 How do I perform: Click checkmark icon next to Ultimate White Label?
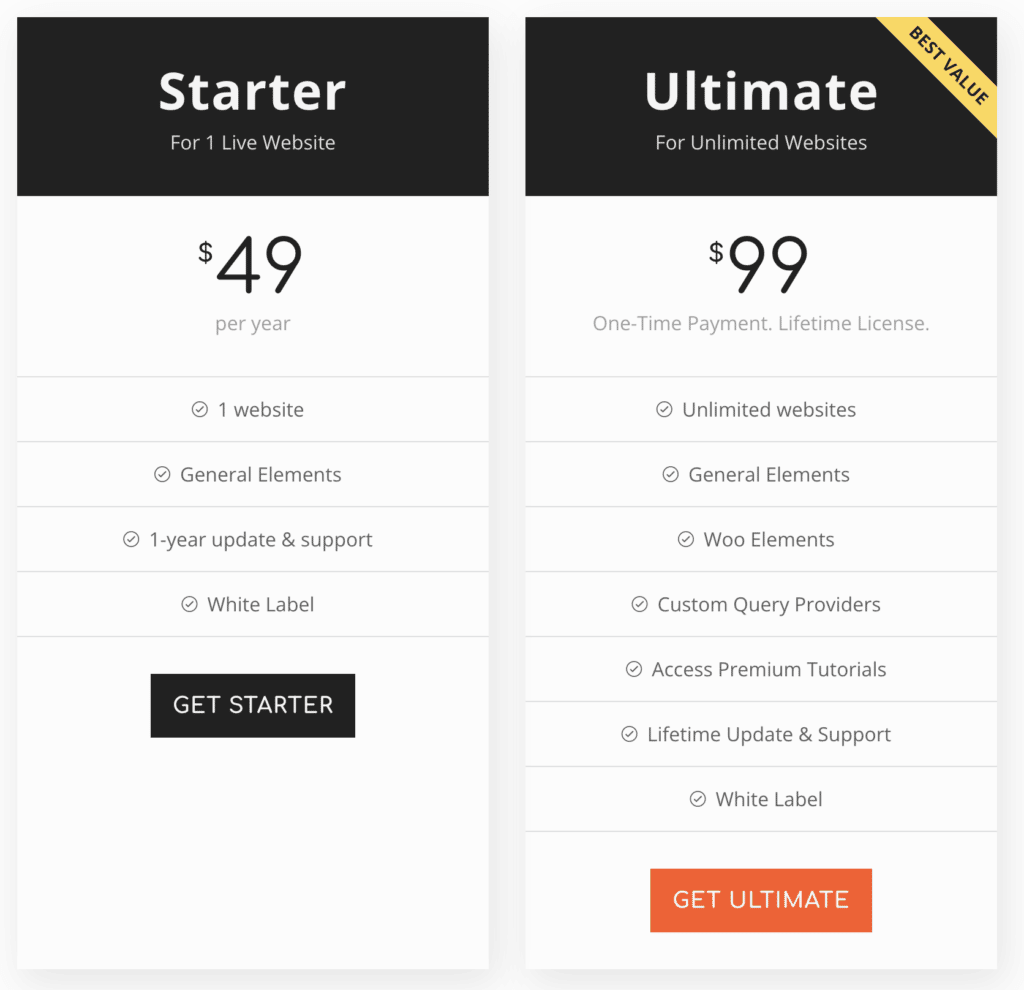coord(698,799)
